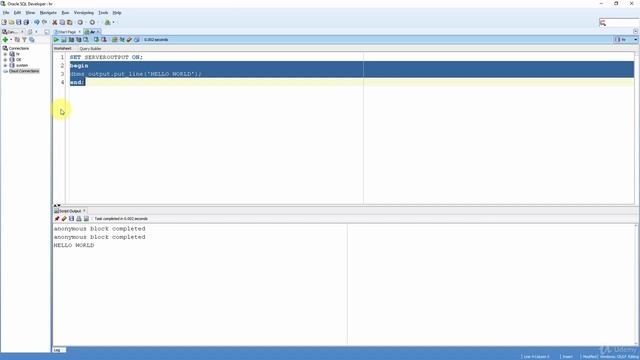Open the Log tab at bottom
The image size is (640, 360).
point(57,350)
